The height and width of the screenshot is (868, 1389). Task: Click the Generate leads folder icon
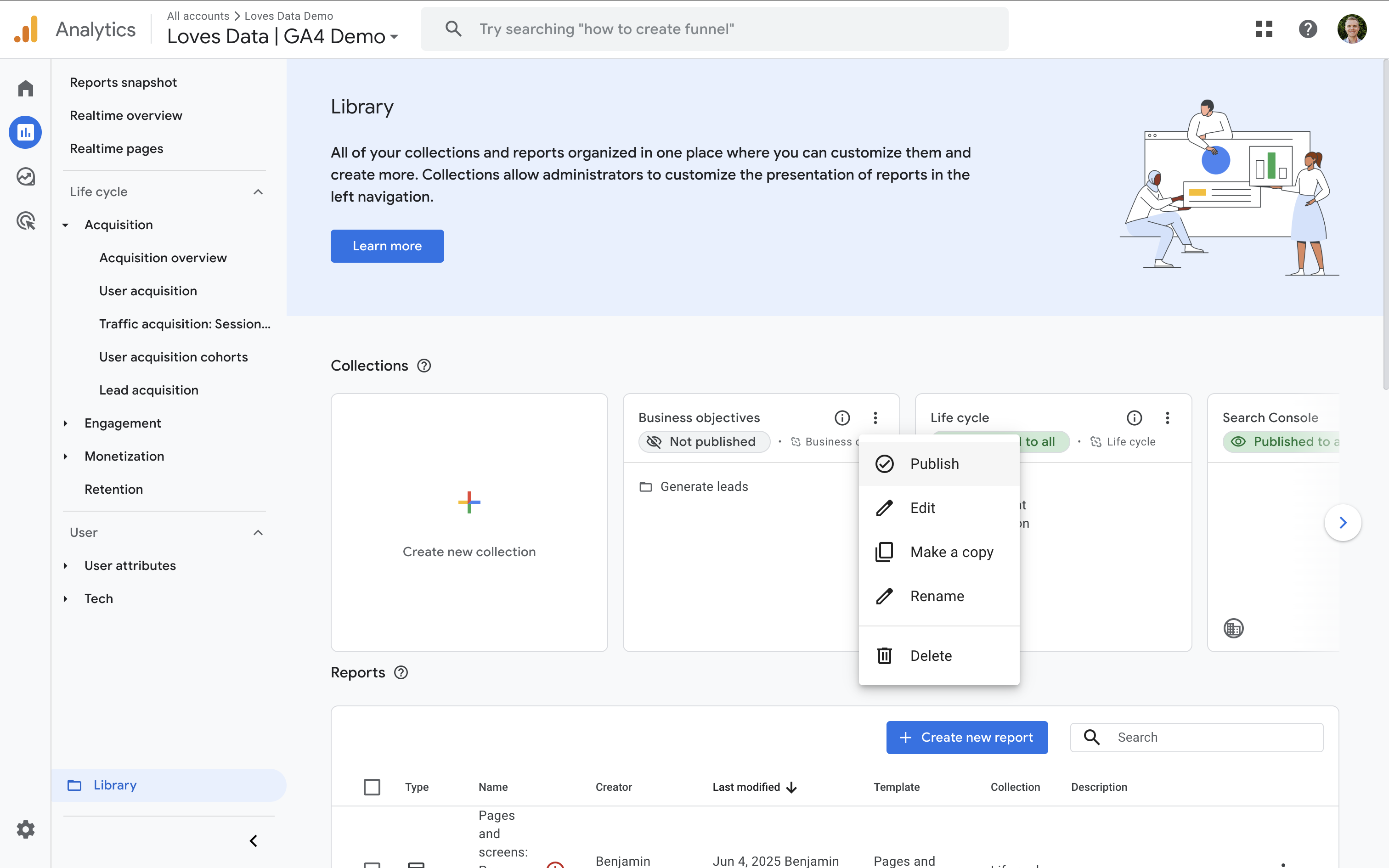[646, 487]
